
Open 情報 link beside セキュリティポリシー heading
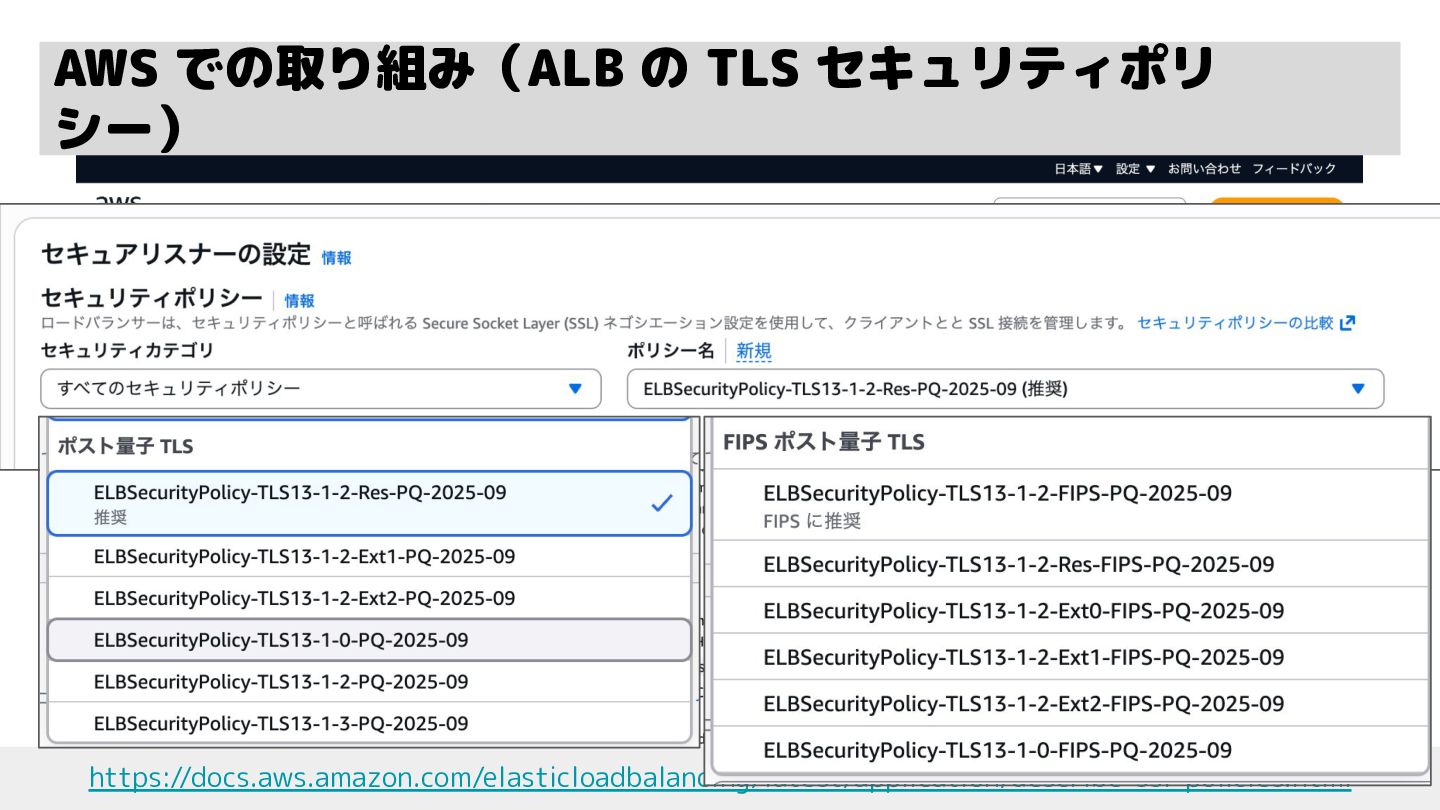299,301
